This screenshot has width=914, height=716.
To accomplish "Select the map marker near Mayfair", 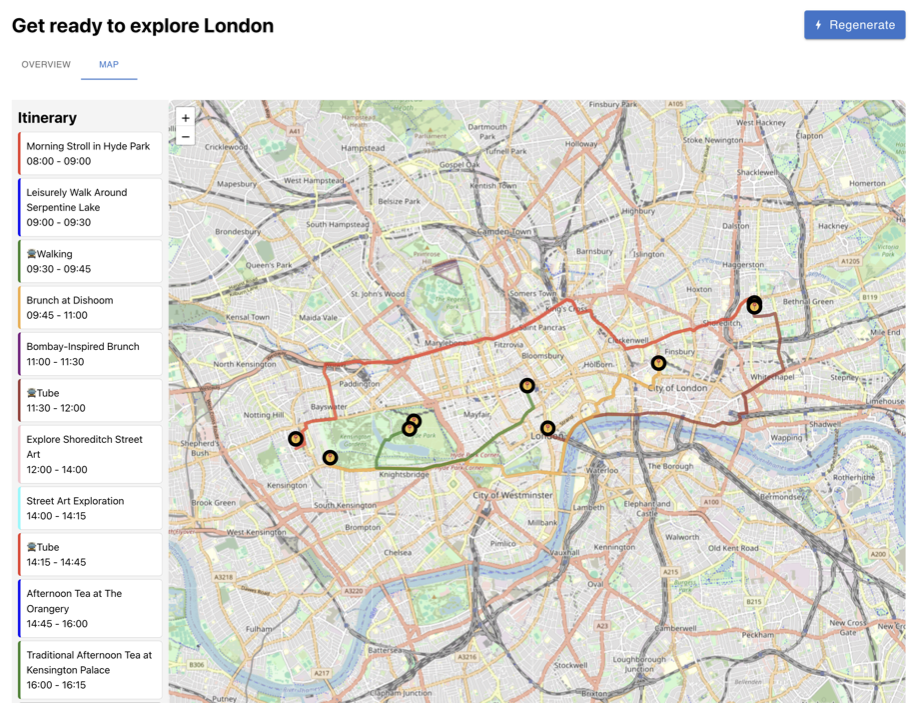I will (x=527, y=385).
